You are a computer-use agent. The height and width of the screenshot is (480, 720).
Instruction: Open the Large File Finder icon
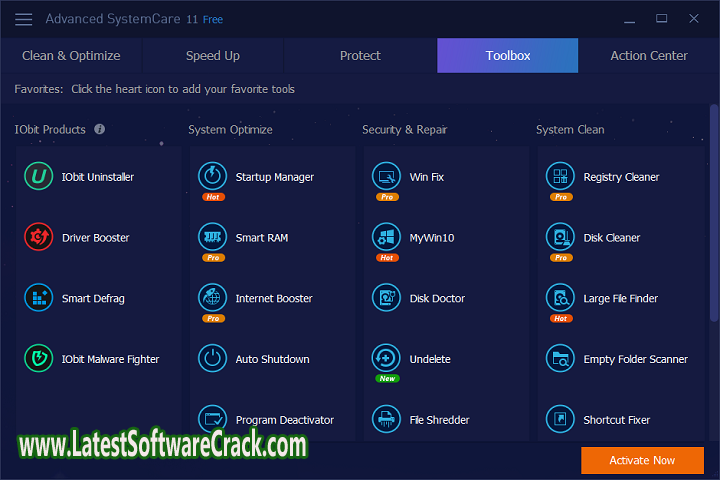coord(560,298)
